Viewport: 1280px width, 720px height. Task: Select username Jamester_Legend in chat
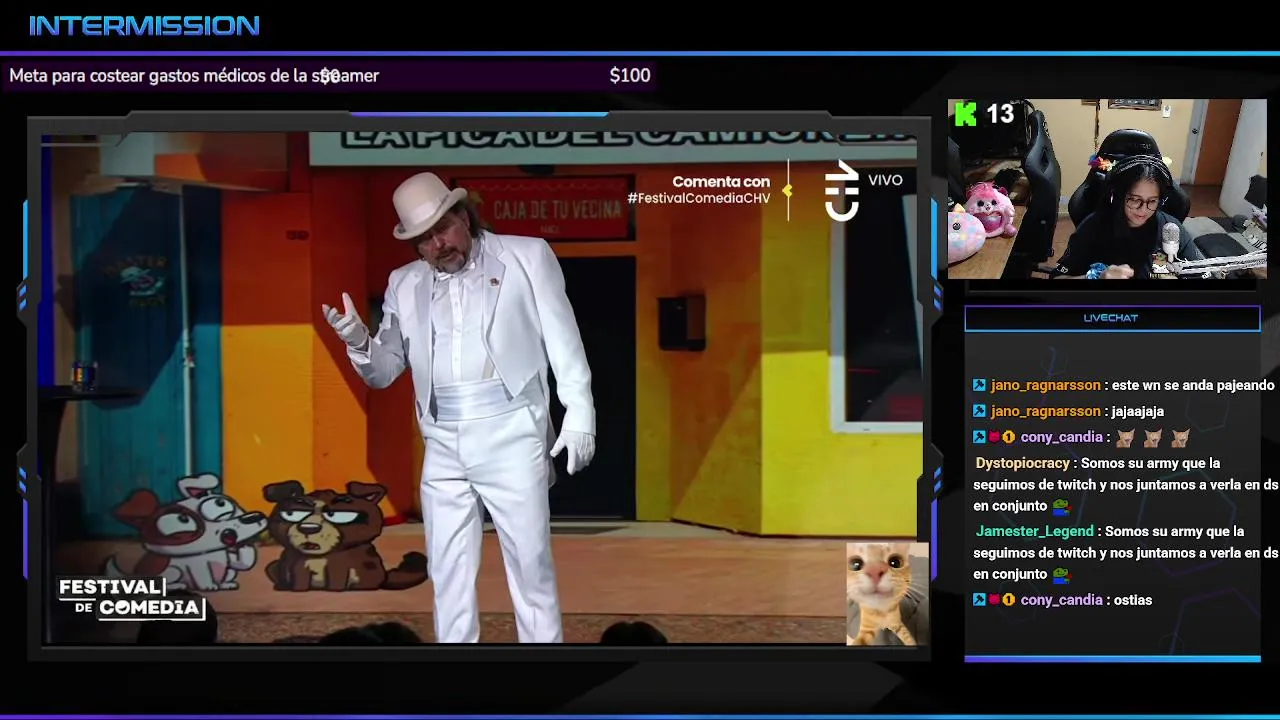1034,531
